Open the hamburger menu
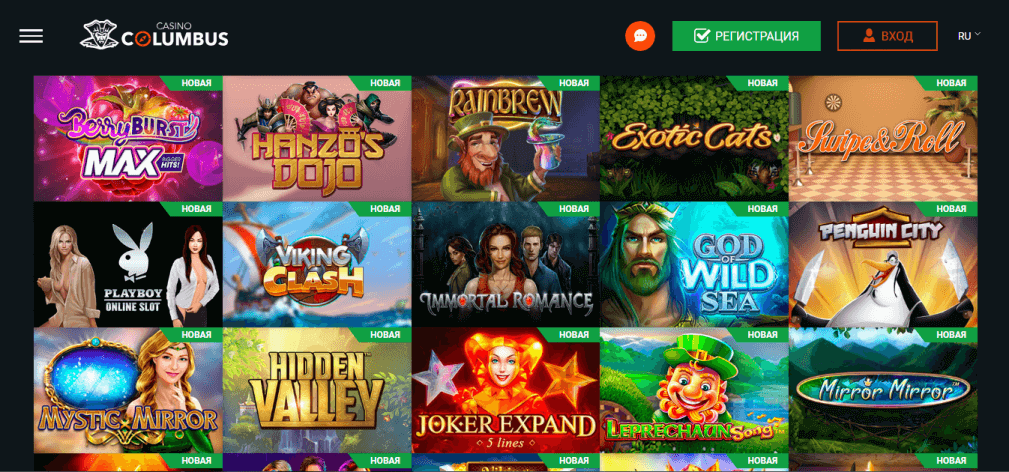 pos(31,36)
